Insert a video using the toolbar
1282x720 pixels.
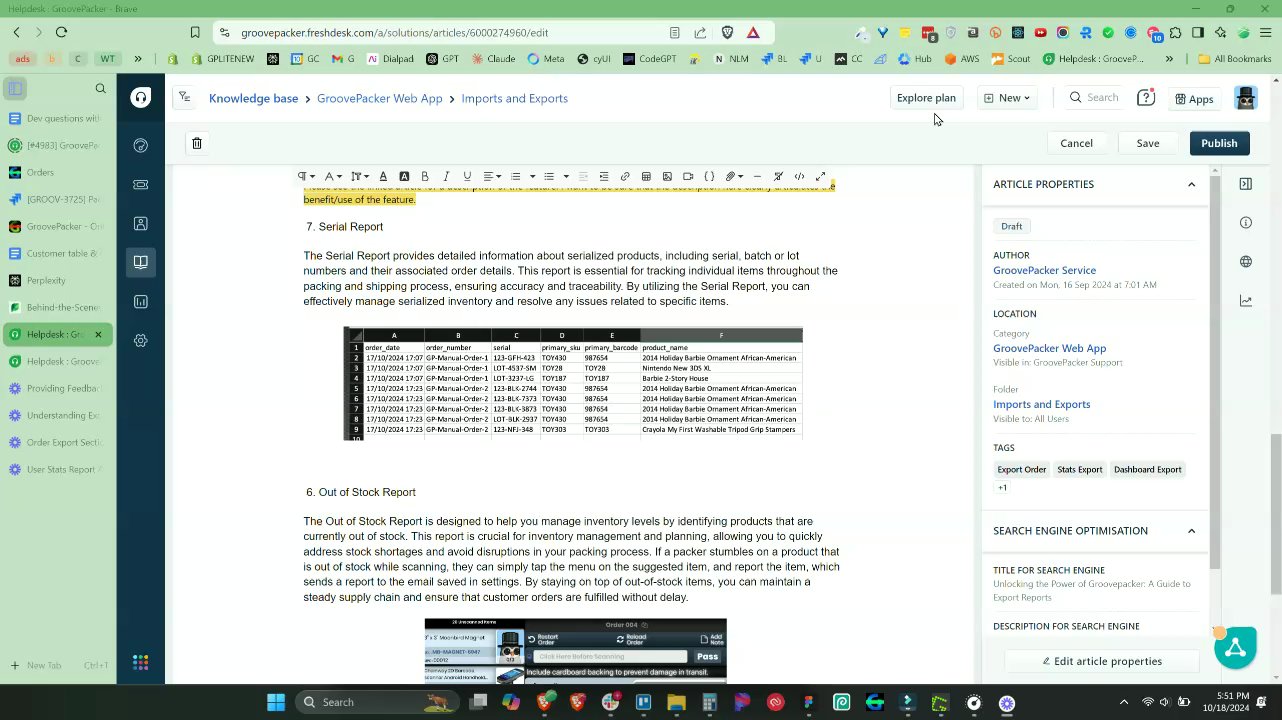(x=688, y=176)
